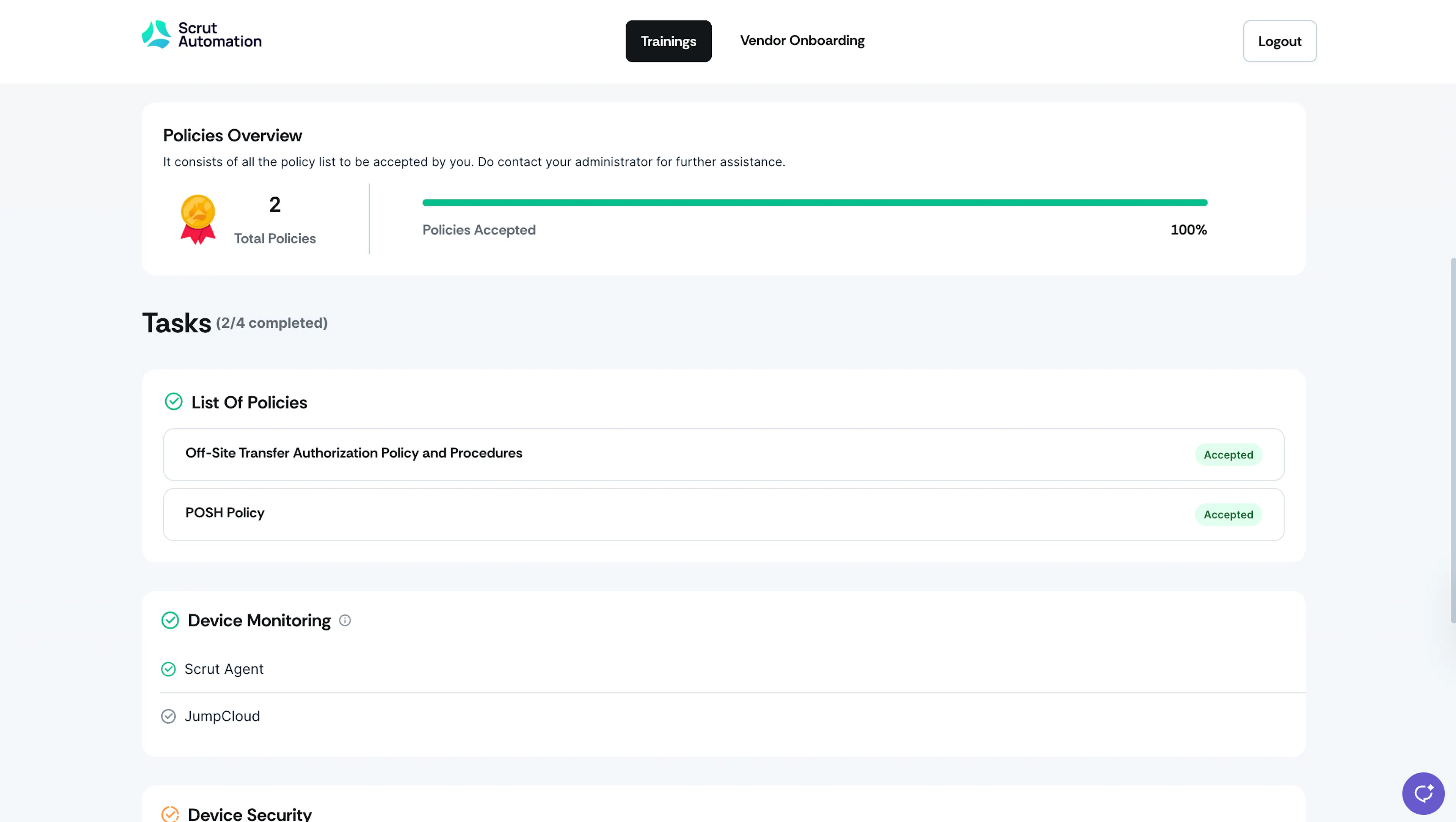The image size is (1456, 822).
Task: Click the green check next to List Of Policies
Action: [x=174, y=401]
